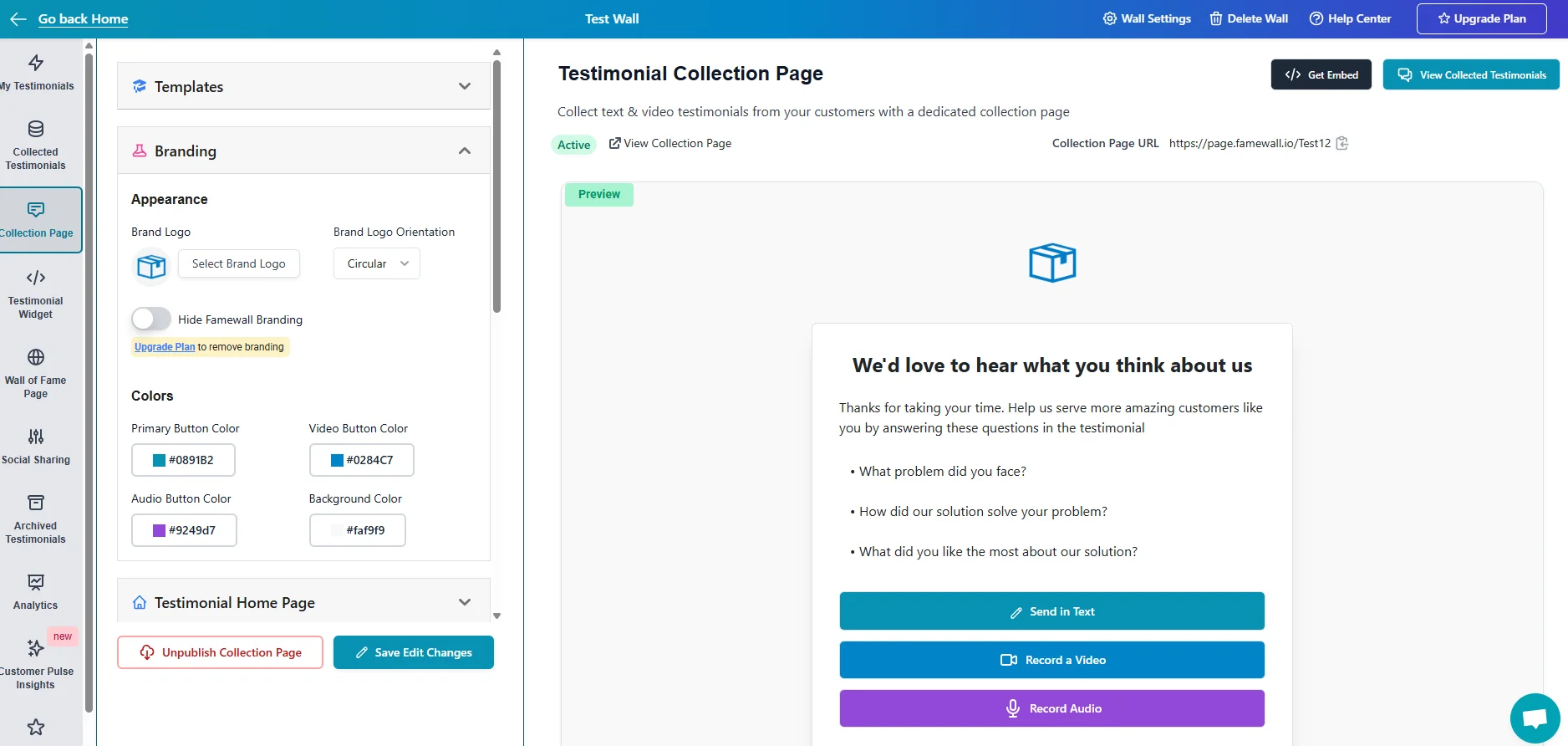Open Social Sharing settings in sidebar
Viewport: 1568px width, 746px height.
[36, 447]
